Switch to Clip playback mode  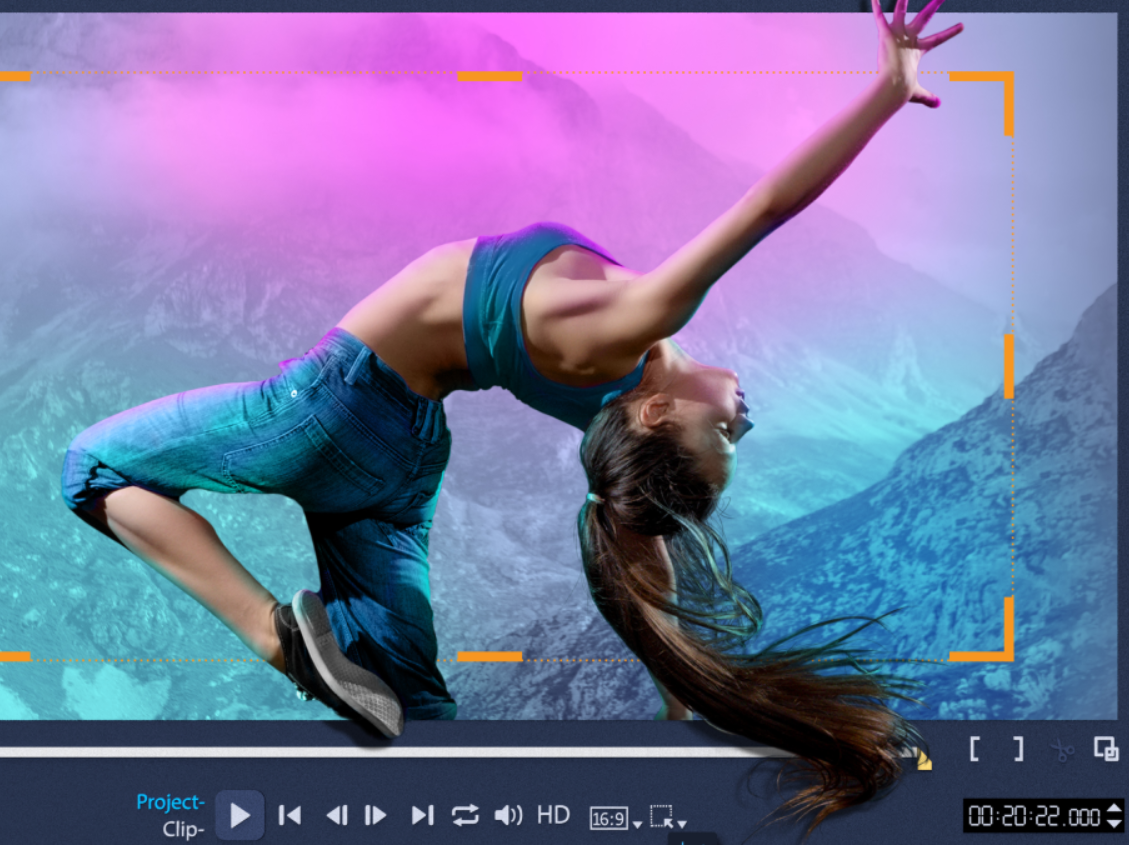(184, 830)
